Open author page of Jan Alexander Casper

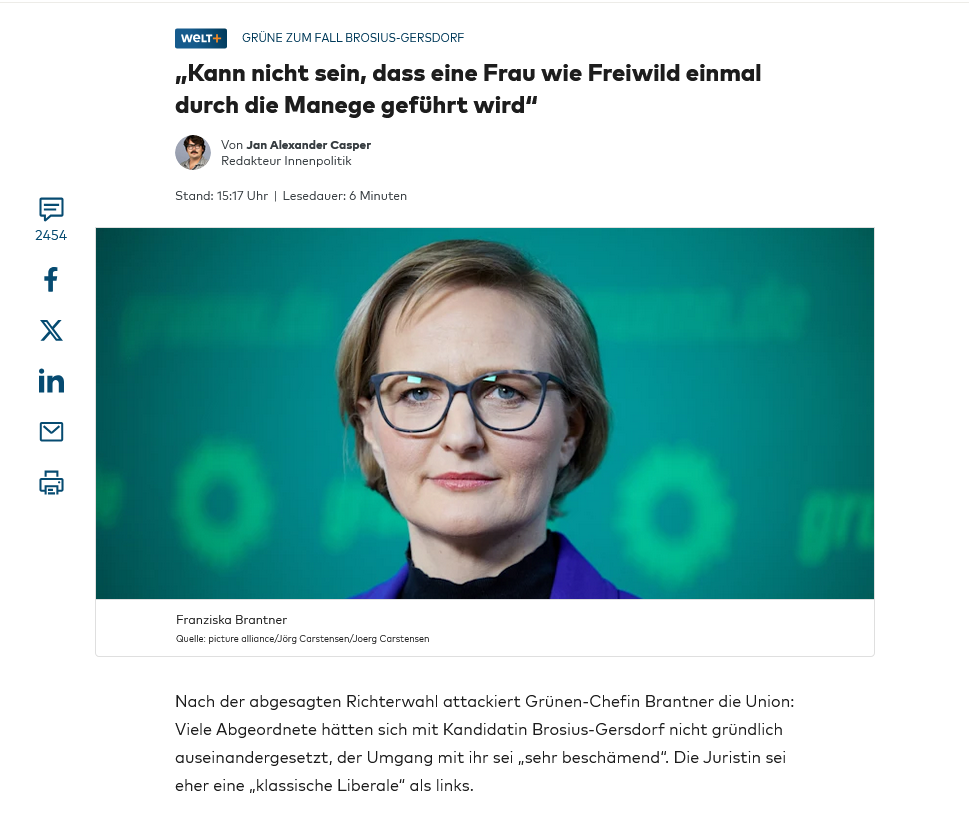(308, 145)
